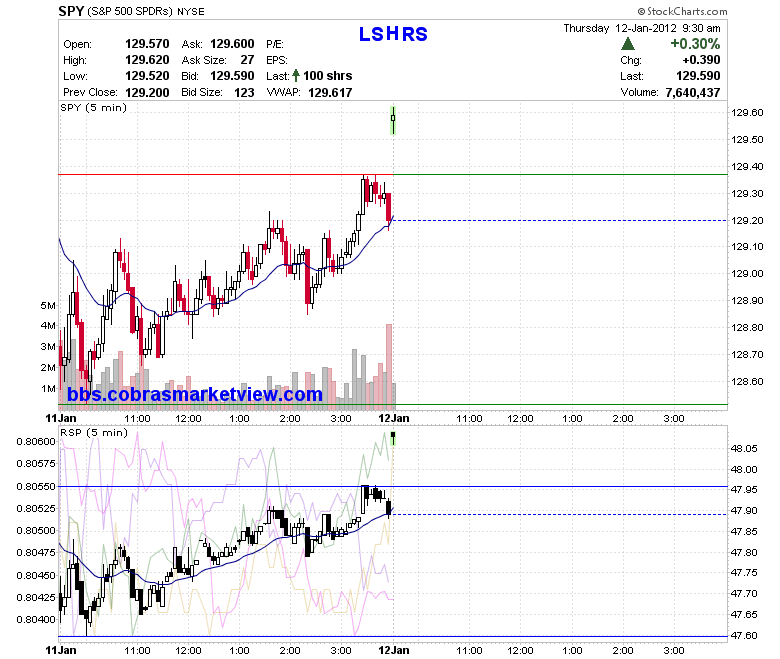The height and width of the screenshot is (659, 780).
Task: Click the 129.40 price axis label
Action: [x=747, y=167]
